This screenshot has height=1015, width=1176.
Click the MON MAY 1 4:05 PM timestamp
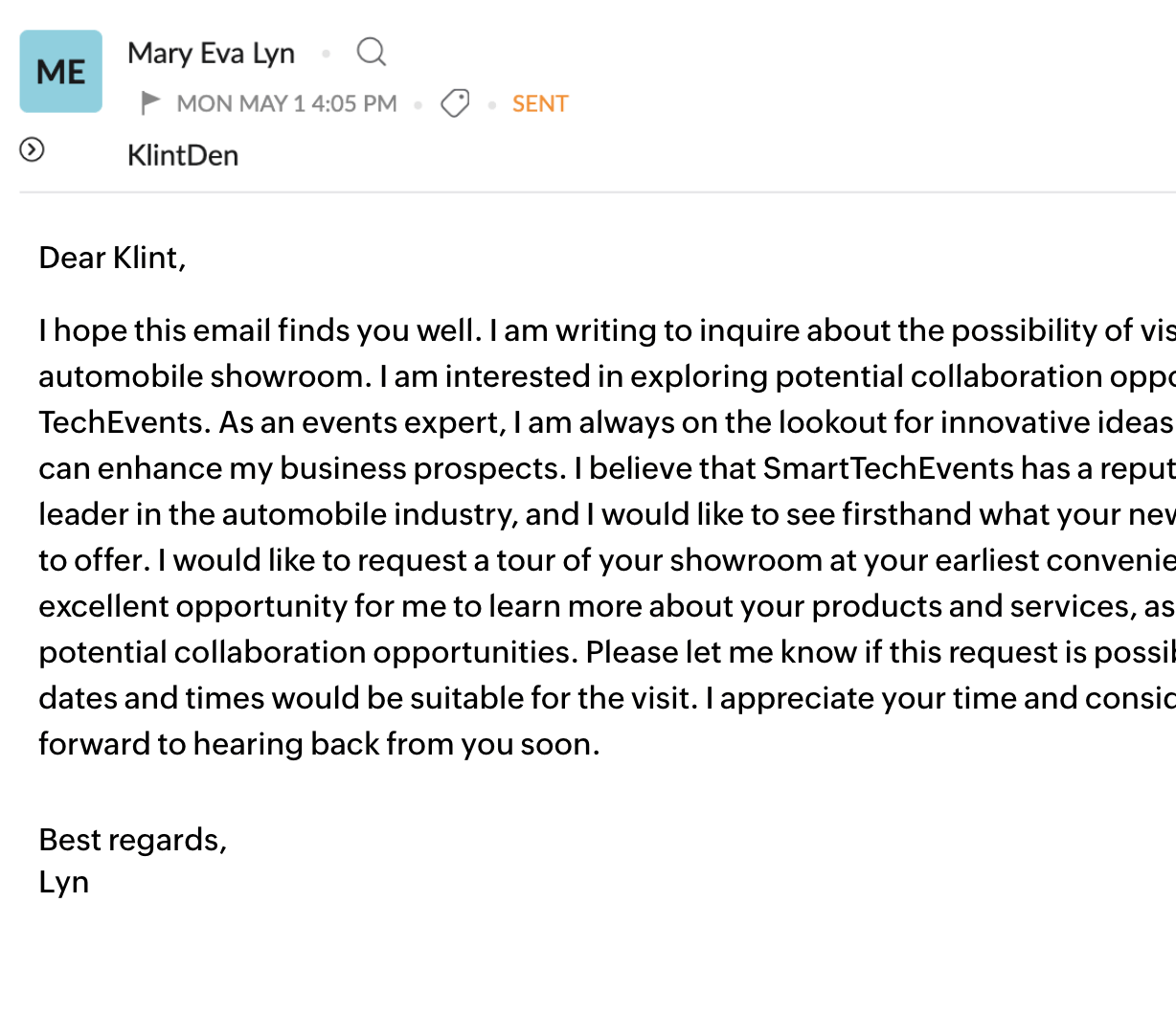click(x=286, y=103)
